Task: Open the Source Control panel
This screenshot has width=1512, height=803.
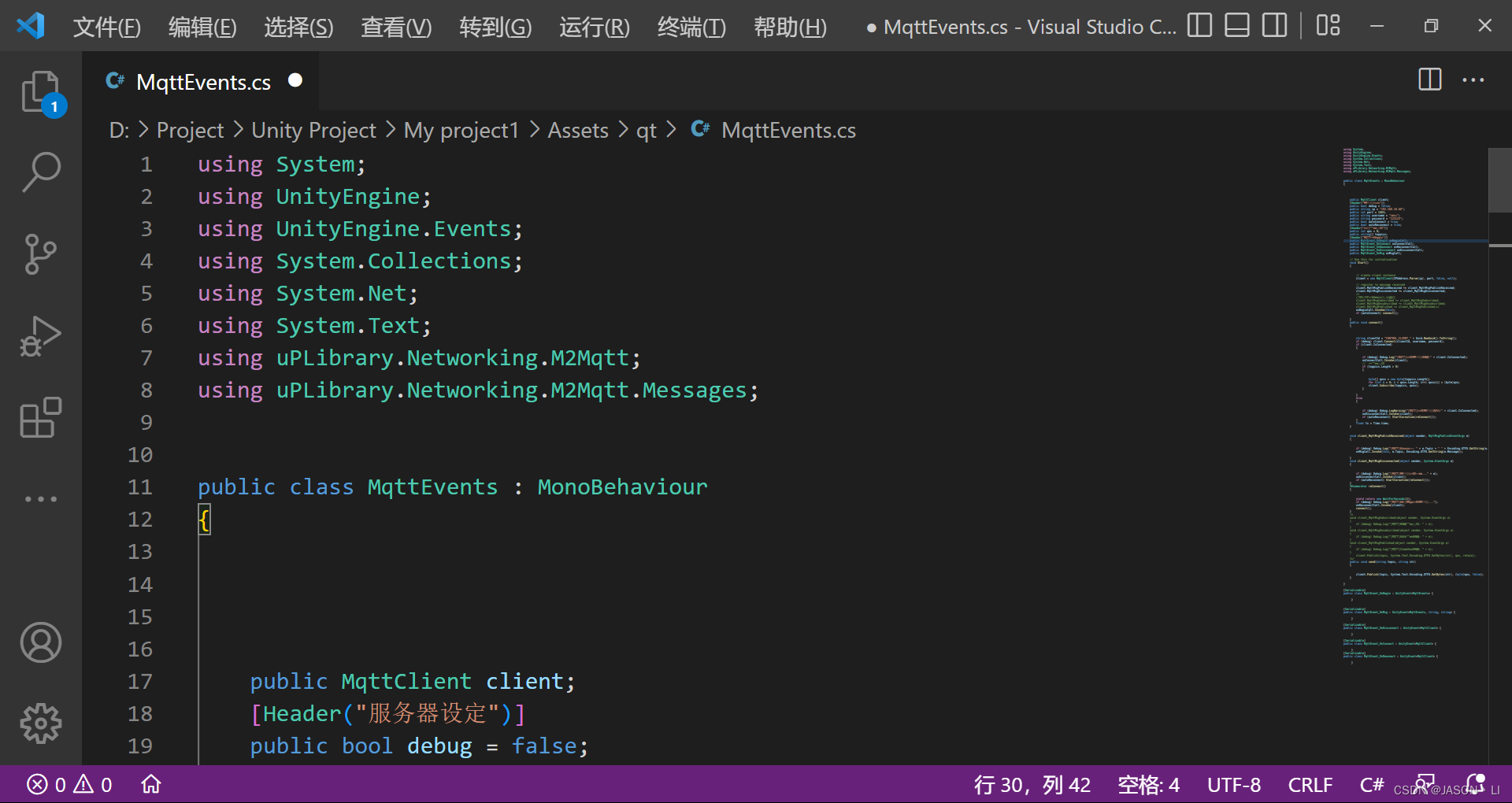Action: tap(40, 253)
